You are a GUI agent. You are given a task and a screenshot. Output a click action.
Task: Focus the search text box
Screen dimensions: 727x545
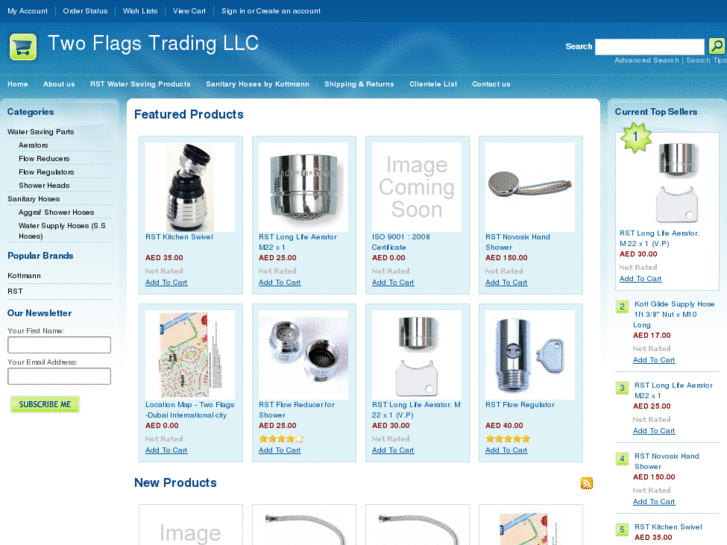(x=650, y=46)
